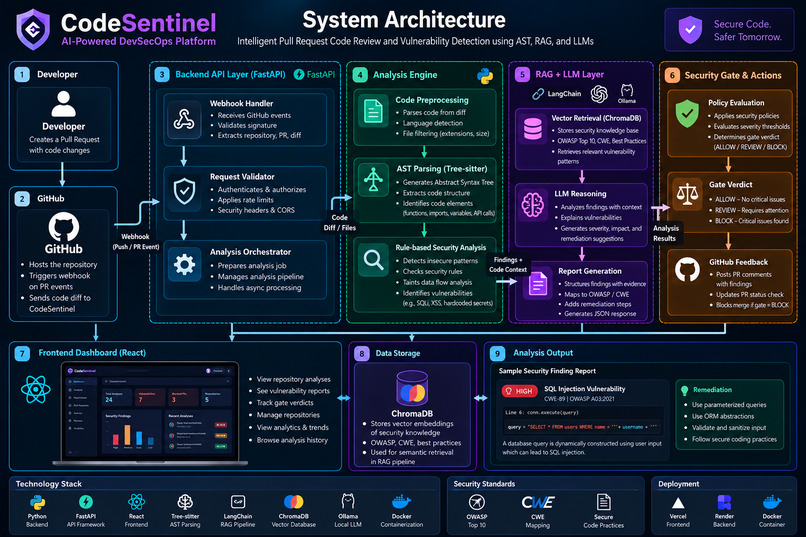The image size is (806, 537).
Task: Click the 'Security Gate & Actions' heading
Action: 733,76
